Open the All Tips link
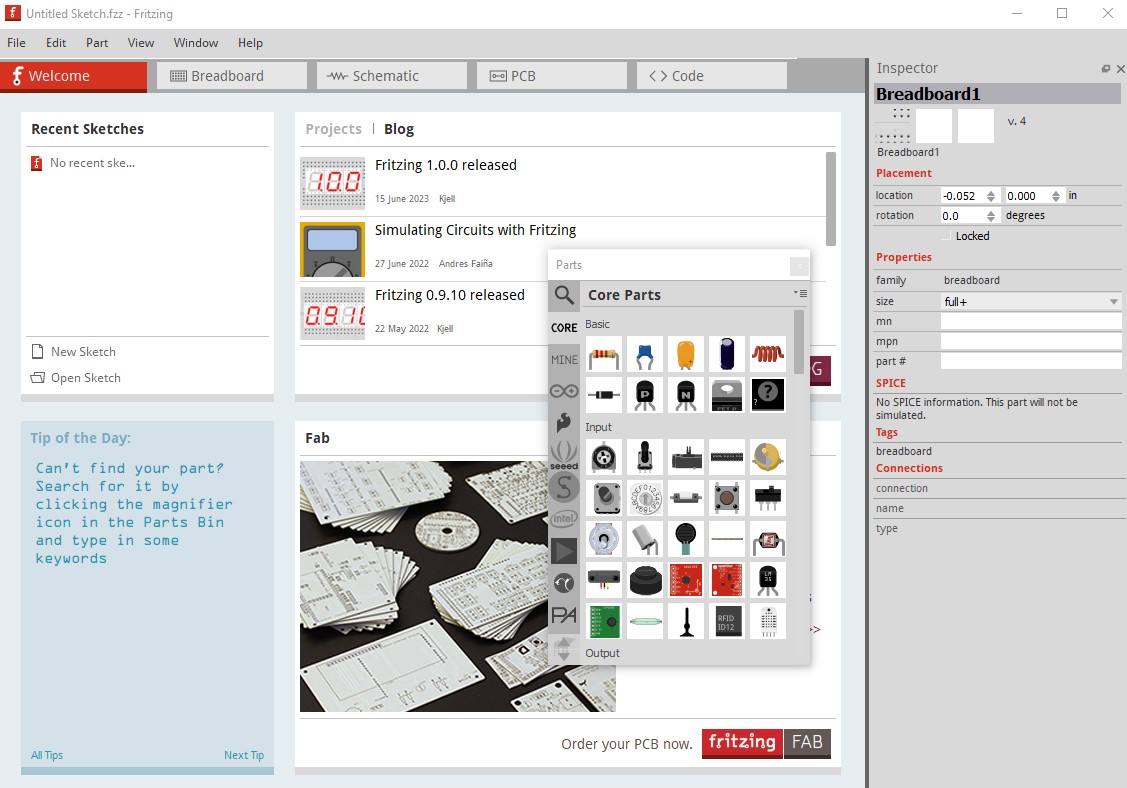The height and width of the screenshot is (788, 1127). [47, 755]
